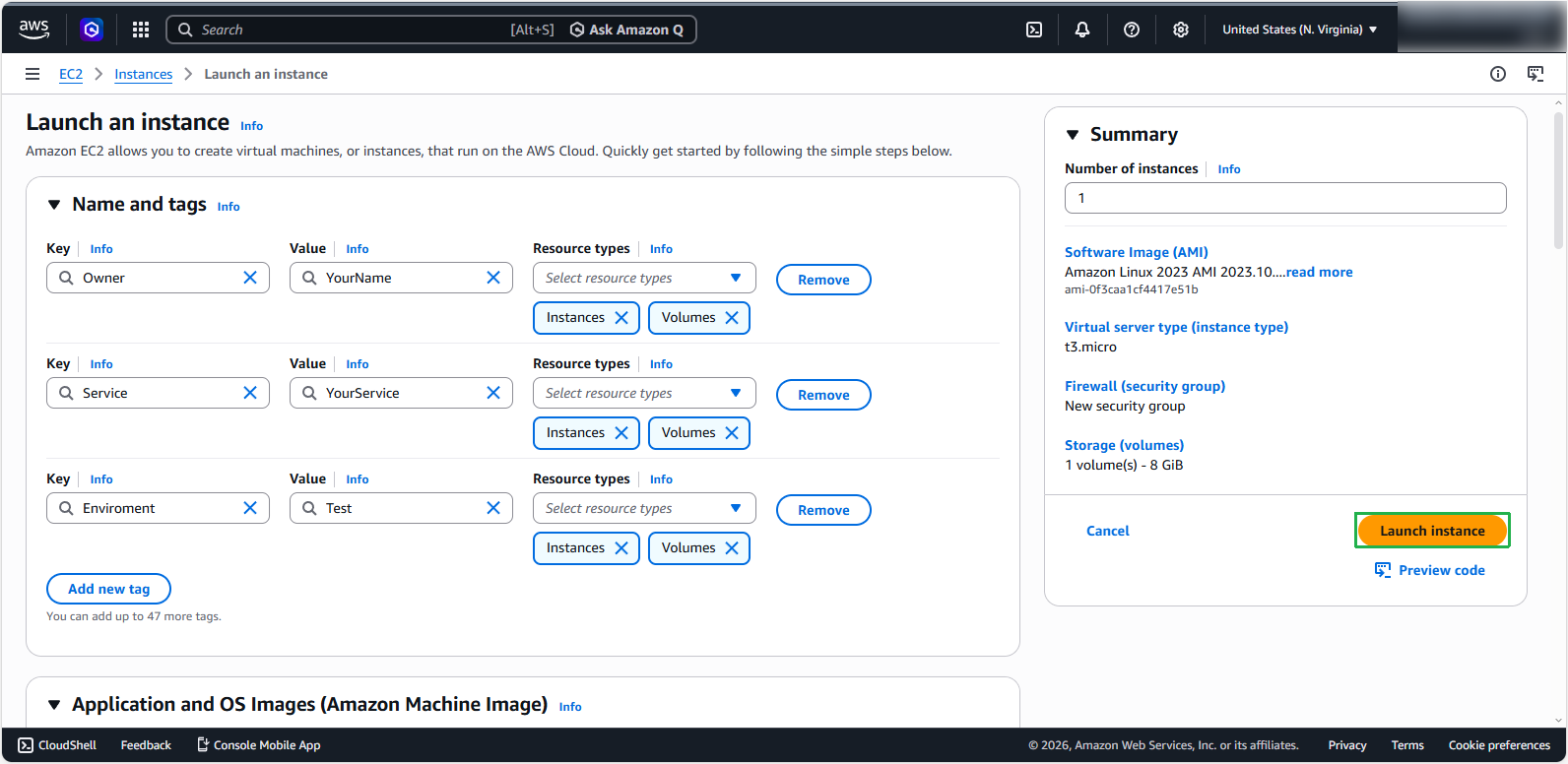Clear the Test value field
Screen dimensions: 1568x764
click(493, 508)
